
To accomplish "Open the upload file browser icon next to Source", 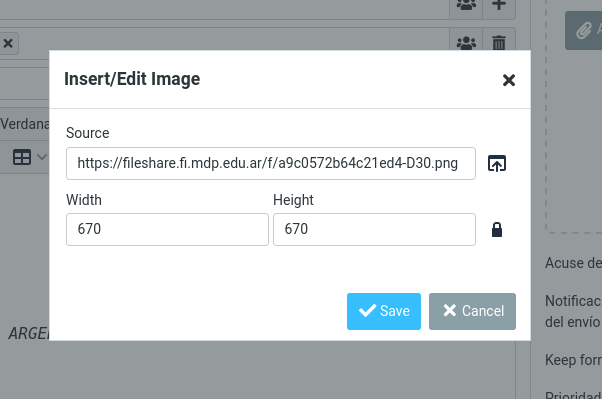I will click(497, 163).
